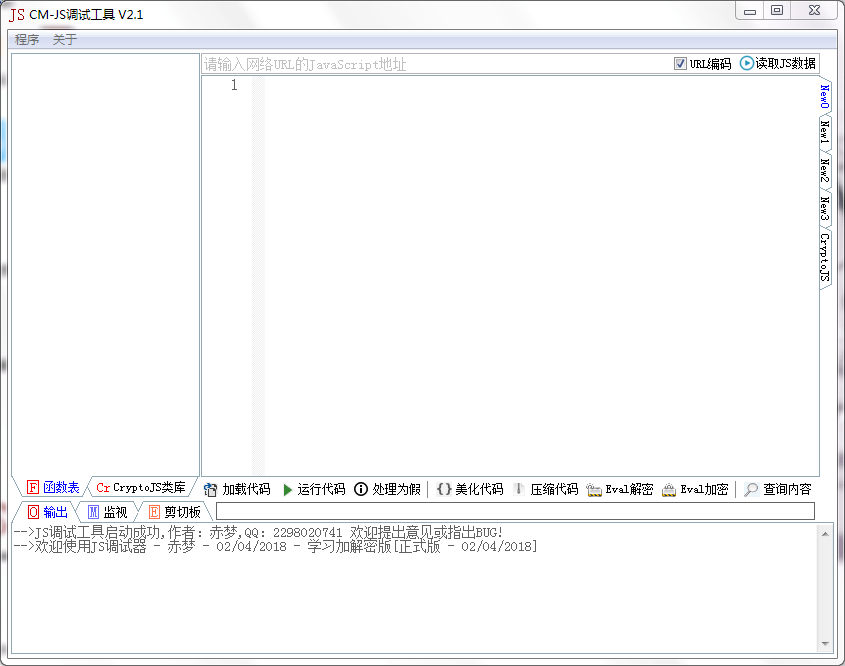This screenshot has width=845, height=666.
Task: Focus the JavaScript URL address field
Action: point(435,64)
